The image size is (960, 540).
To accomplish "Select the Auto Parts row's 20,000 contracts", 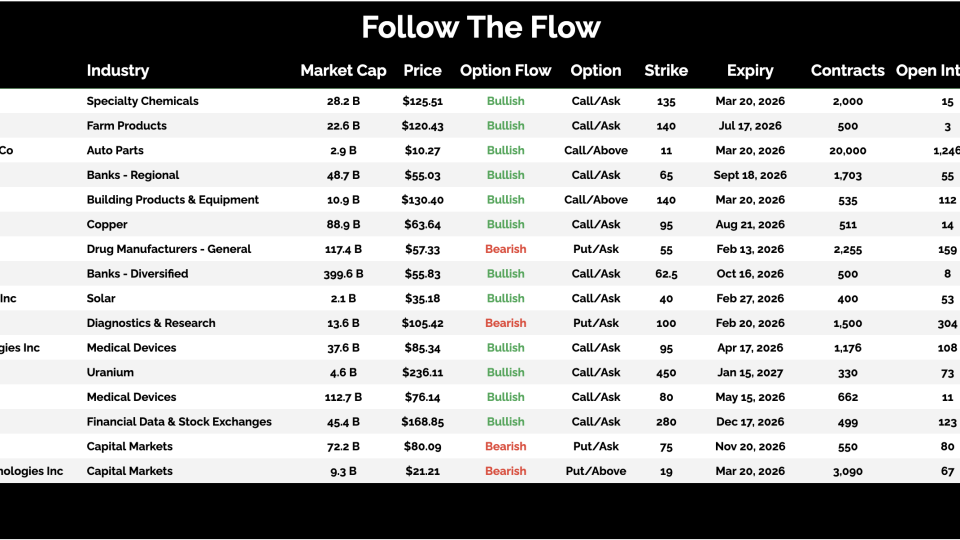I will (848, 151).
